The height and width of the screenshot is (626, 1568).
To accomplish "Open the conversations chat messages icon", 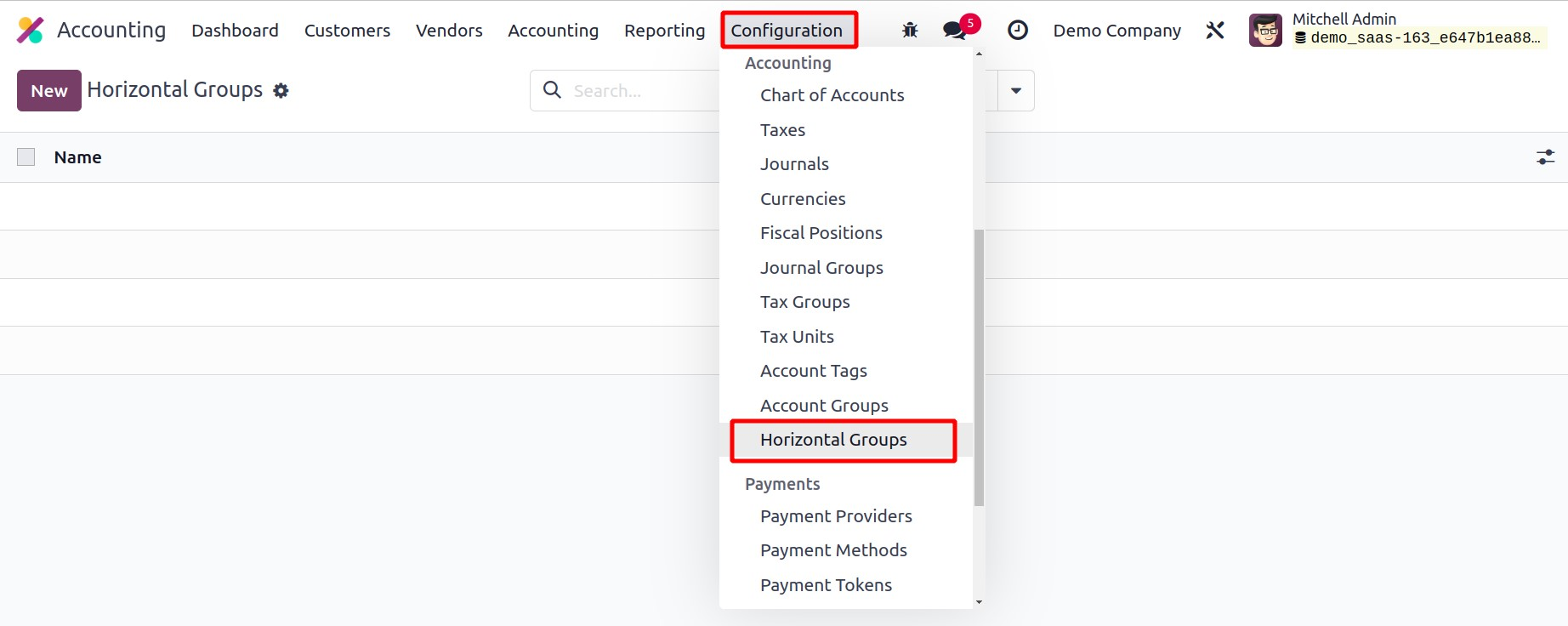I will pos(955,31).
